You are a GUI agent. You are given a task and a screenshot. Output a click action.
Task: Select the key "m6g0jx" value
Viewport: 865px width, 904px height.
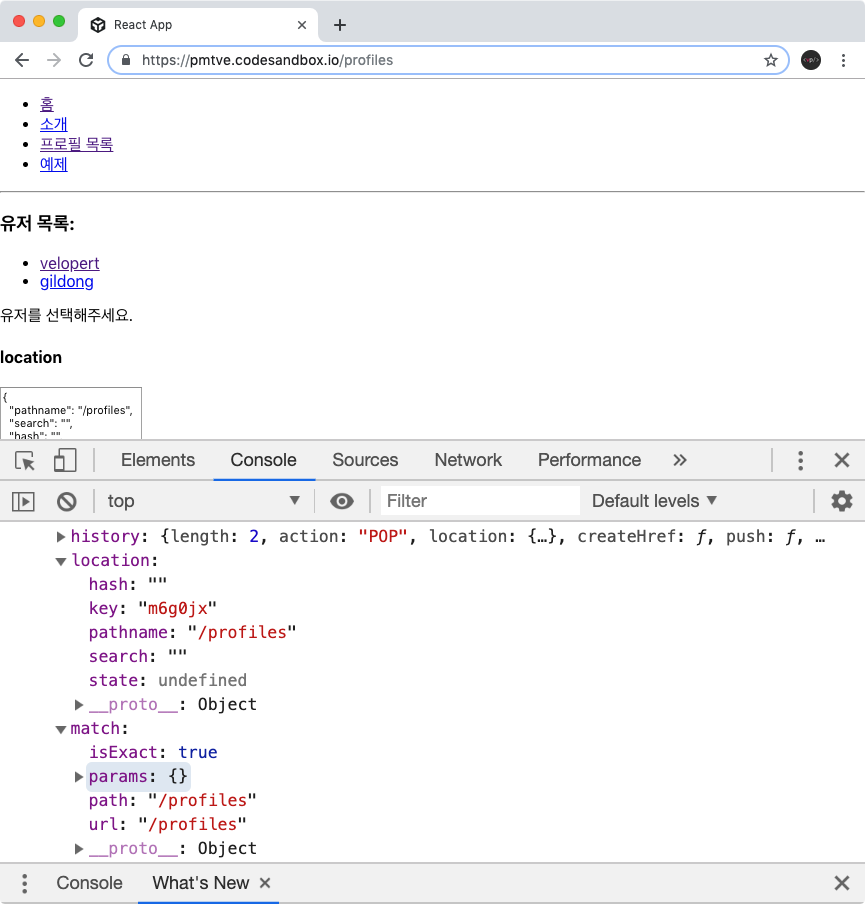click(177, 609)
